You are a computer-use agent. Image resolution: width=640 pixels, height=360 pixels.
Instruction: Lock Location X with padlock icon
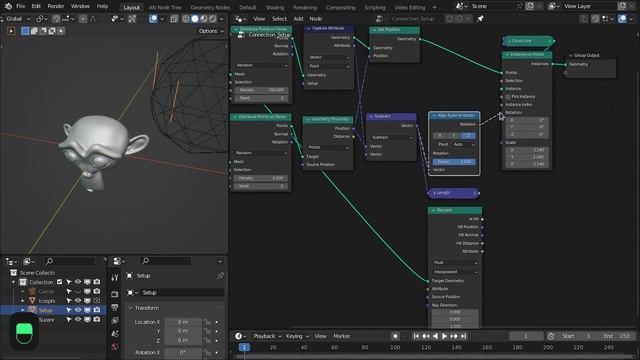[208, 322]
